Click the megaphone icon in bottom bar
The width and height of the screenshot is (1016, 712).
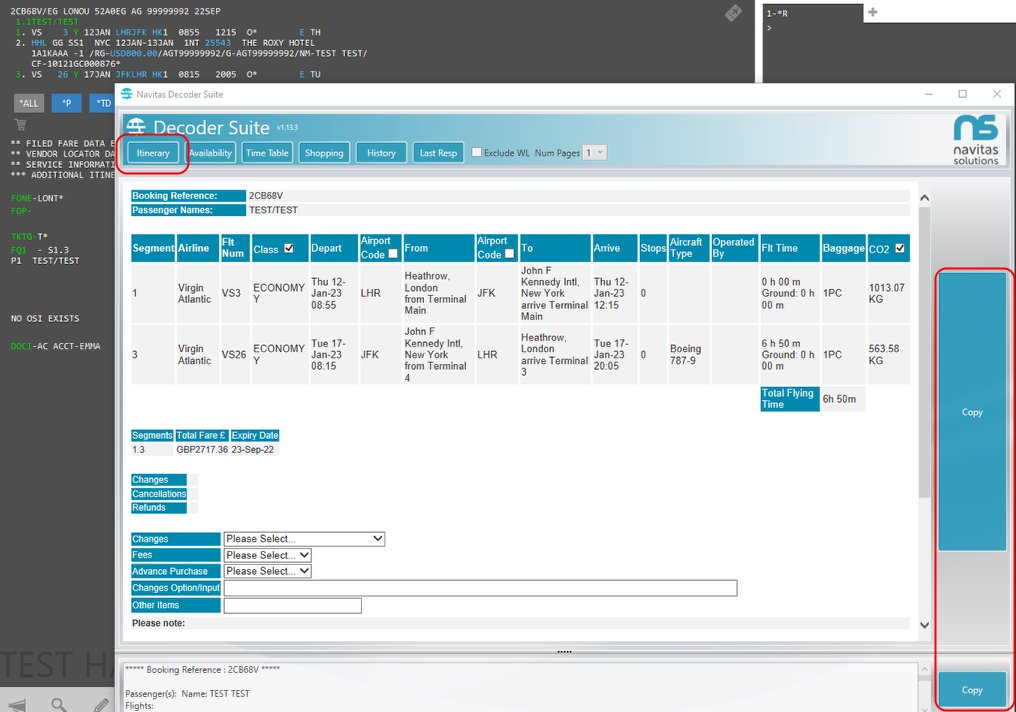point(18,705)
